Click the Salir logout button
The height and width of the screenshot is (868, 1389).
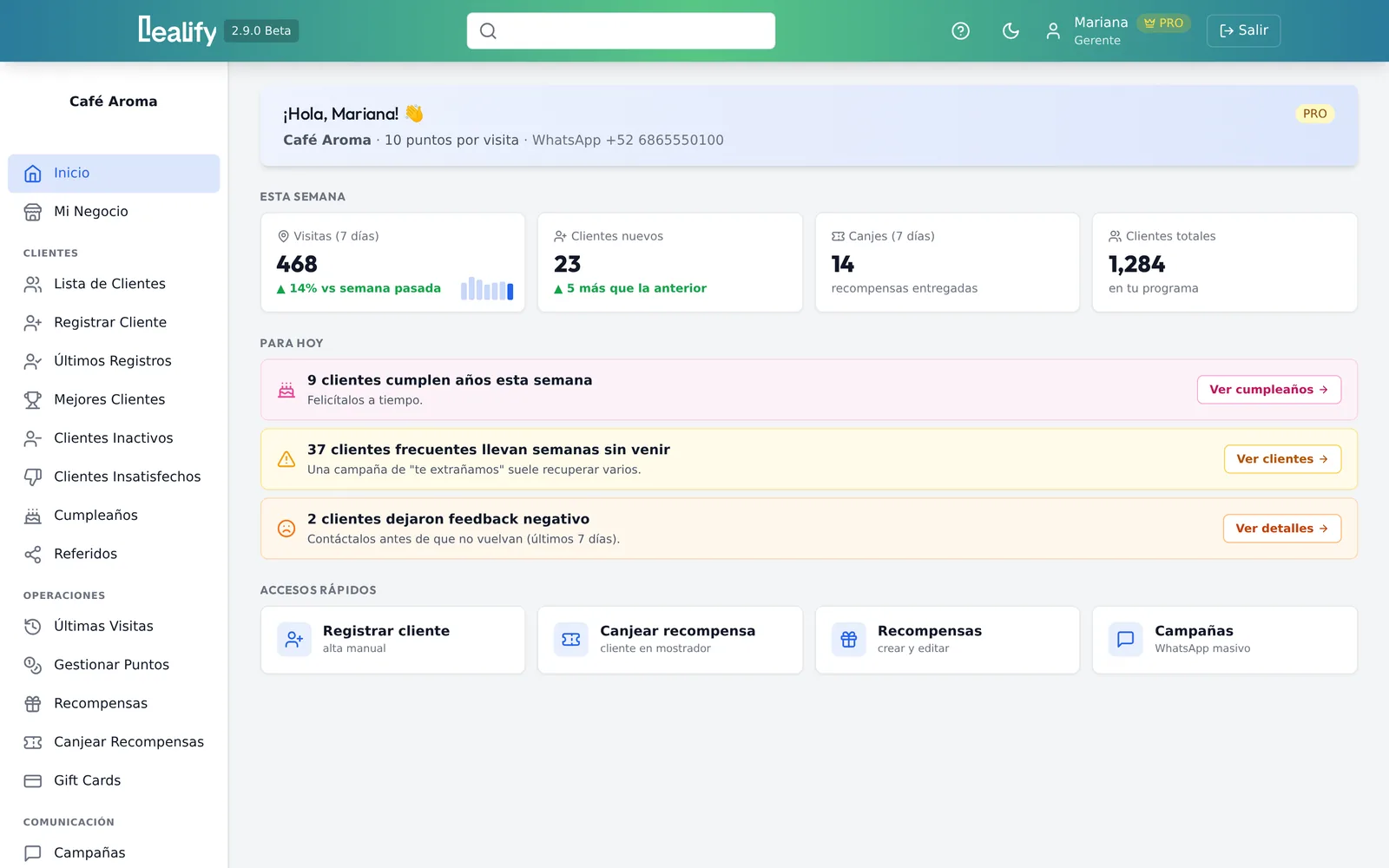[1243, 30]
